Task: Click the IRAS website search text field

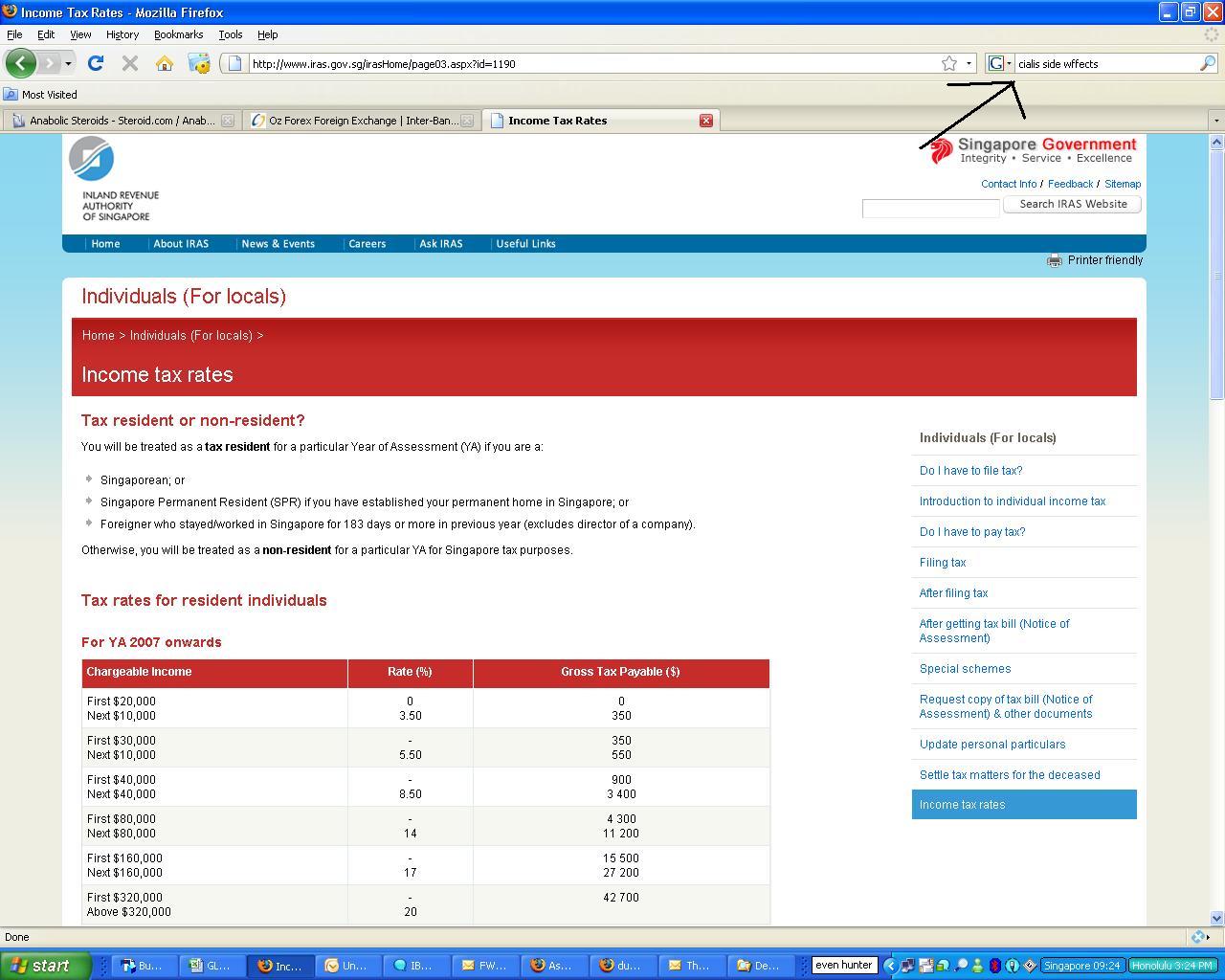Action: (930, 209)
